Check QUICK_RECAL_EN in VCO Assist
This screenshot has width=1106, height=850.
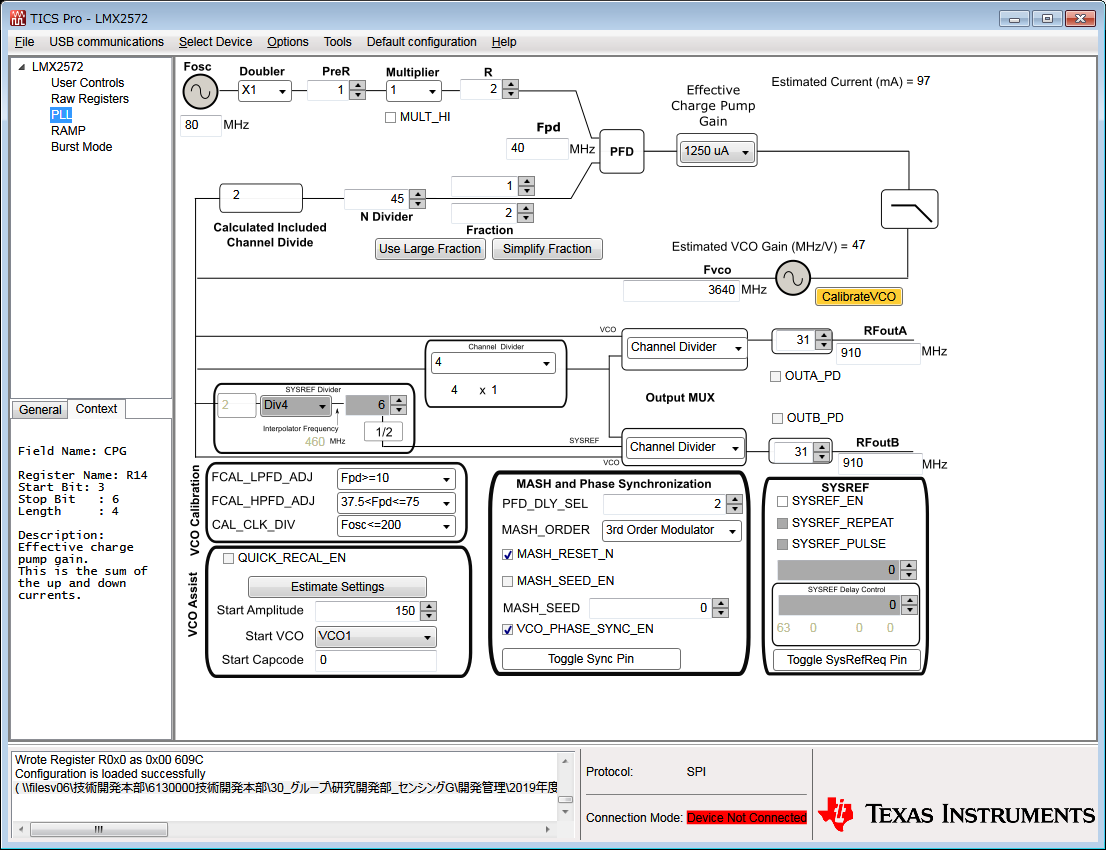click(229, 558)
